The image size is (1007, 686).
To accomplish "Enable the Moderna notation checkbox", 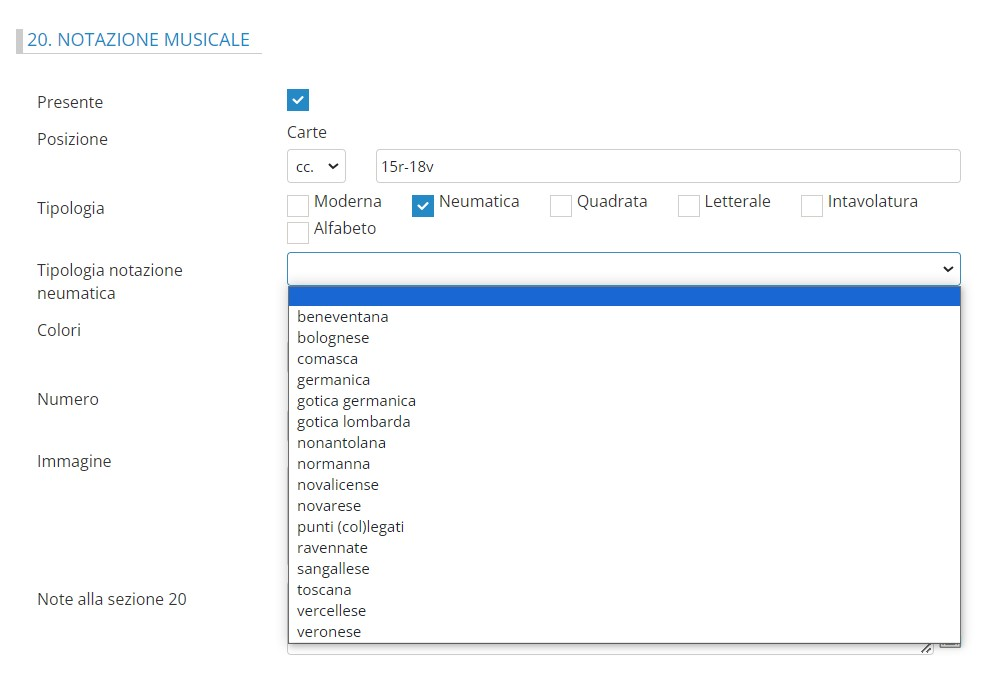I will (x=298, y=206).
